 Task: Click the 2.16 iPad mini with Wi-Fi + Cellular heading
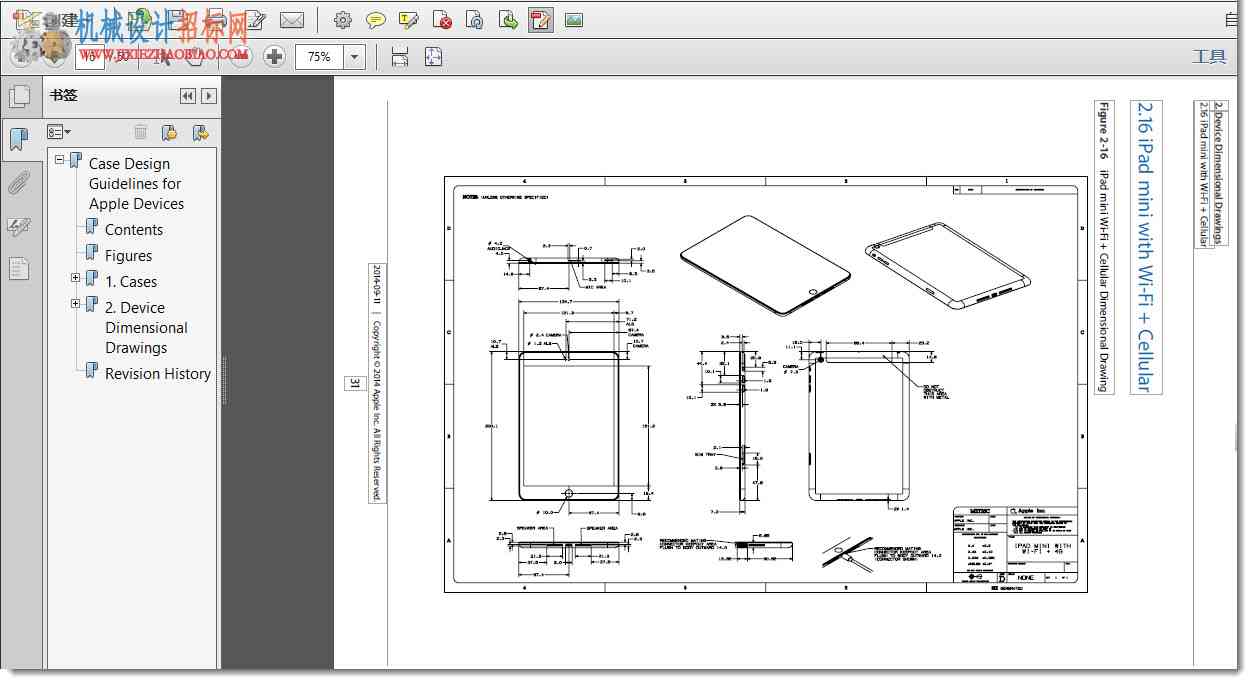click(1146, 247)
